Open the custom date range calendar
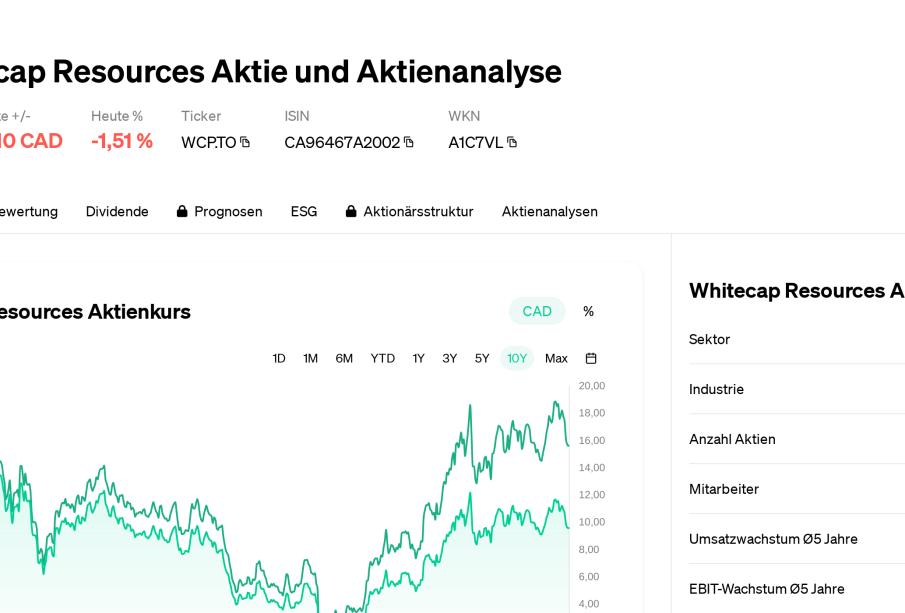Screen dimensions: 905x613 point(591,358)
